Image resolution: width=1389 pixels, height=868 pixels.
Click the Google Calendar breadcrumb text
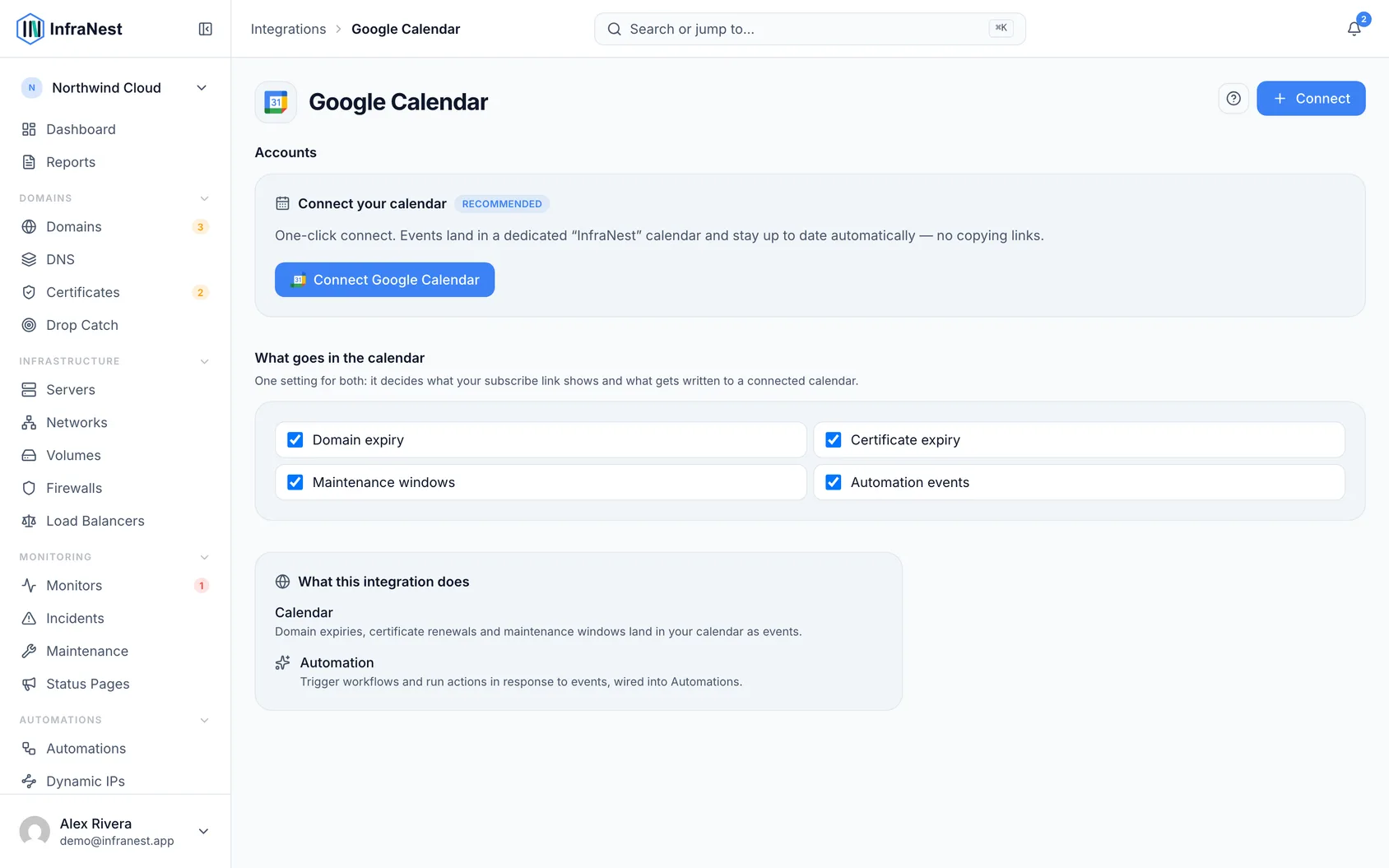pos(406,29)
